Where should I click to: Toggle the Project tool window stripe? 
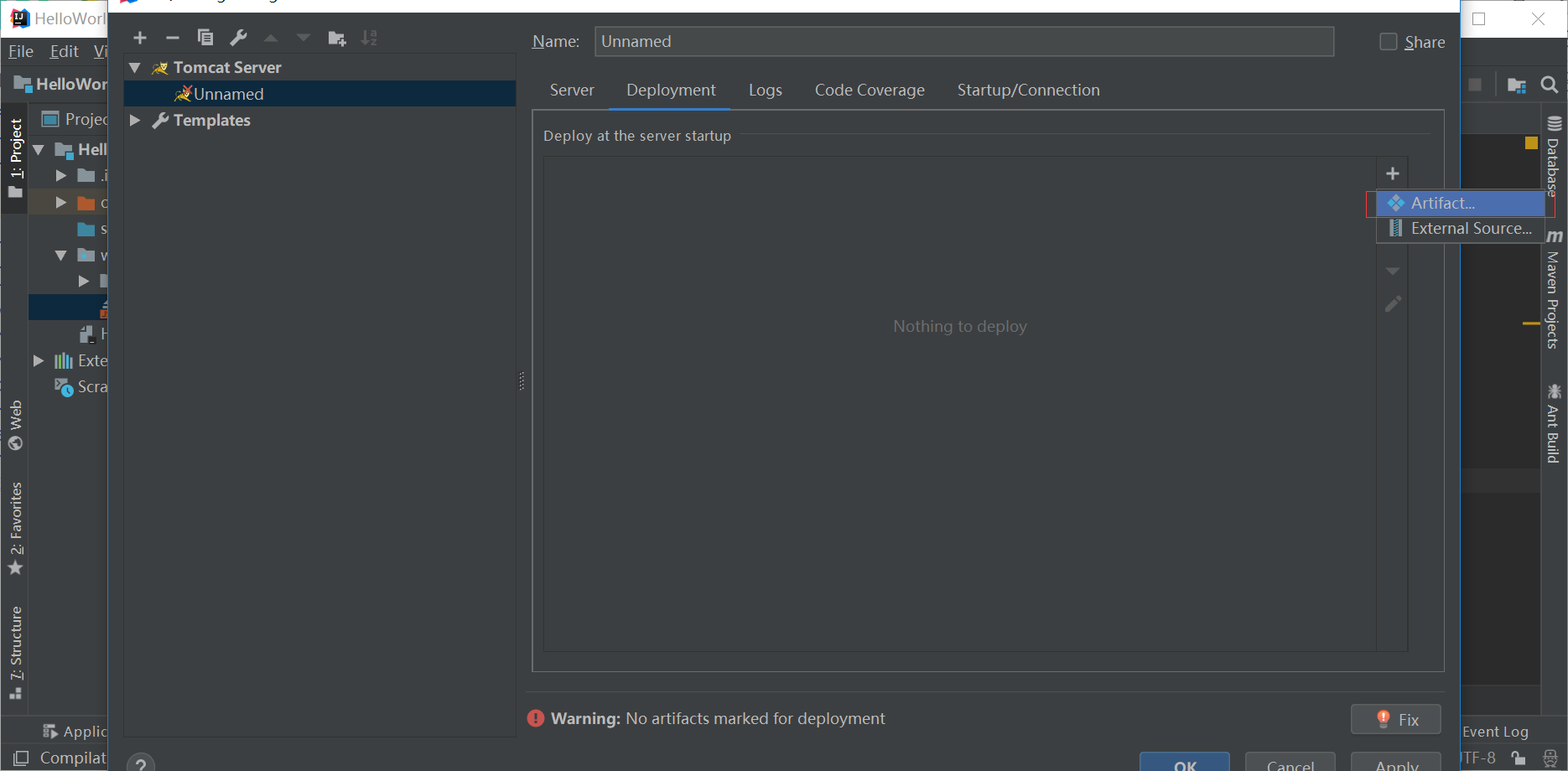pos(15,158)
